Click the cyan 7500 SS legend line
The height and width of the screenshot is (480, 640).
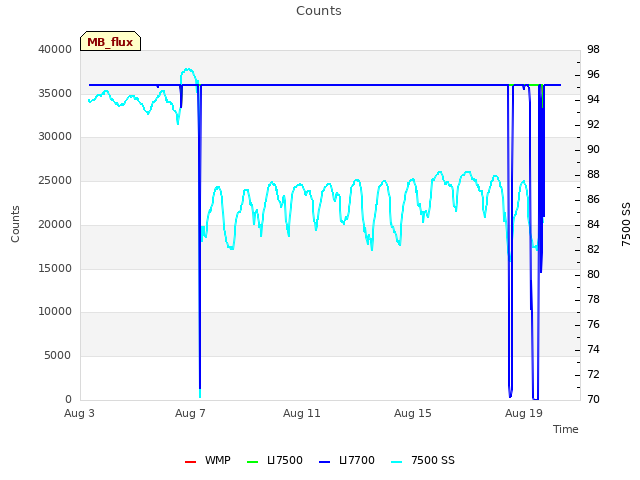click(x=396, y=462)
